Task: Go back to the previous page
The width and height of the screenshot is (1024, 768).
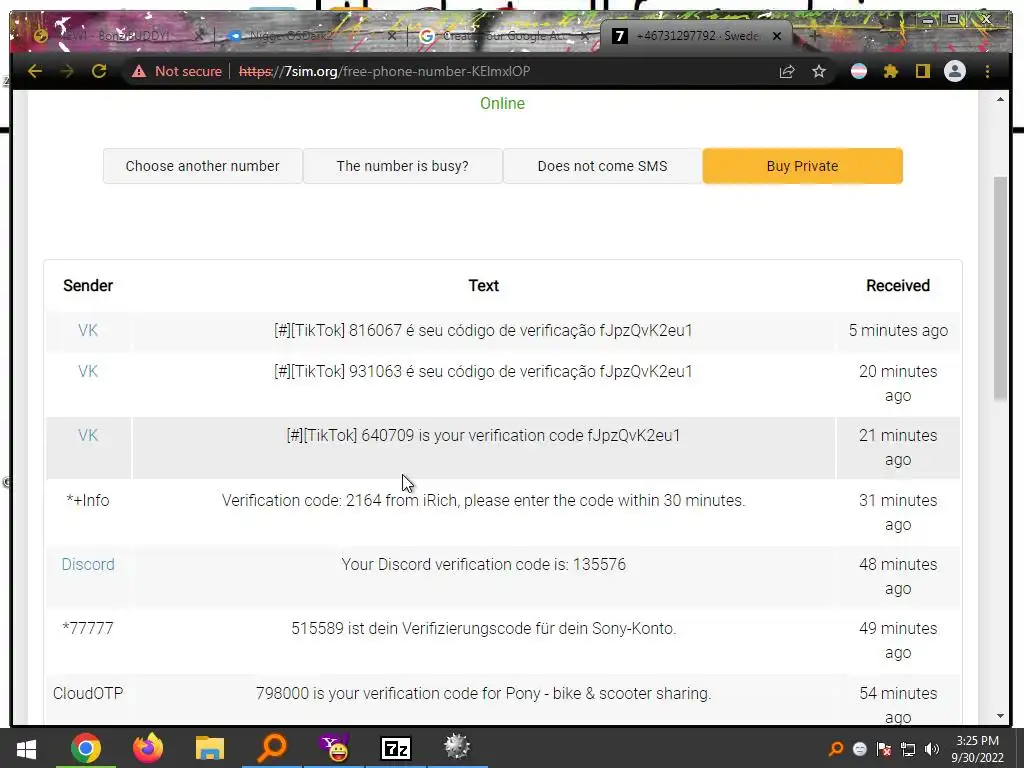Action: (x=35, y=71)
